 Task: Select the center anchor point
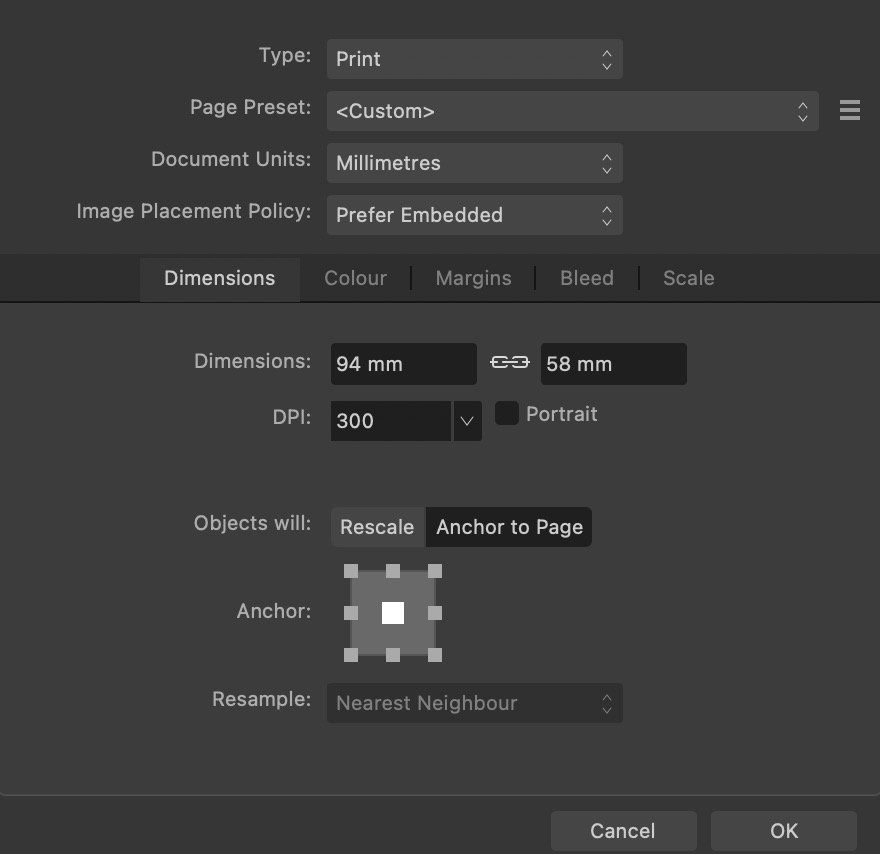(393, 613)
